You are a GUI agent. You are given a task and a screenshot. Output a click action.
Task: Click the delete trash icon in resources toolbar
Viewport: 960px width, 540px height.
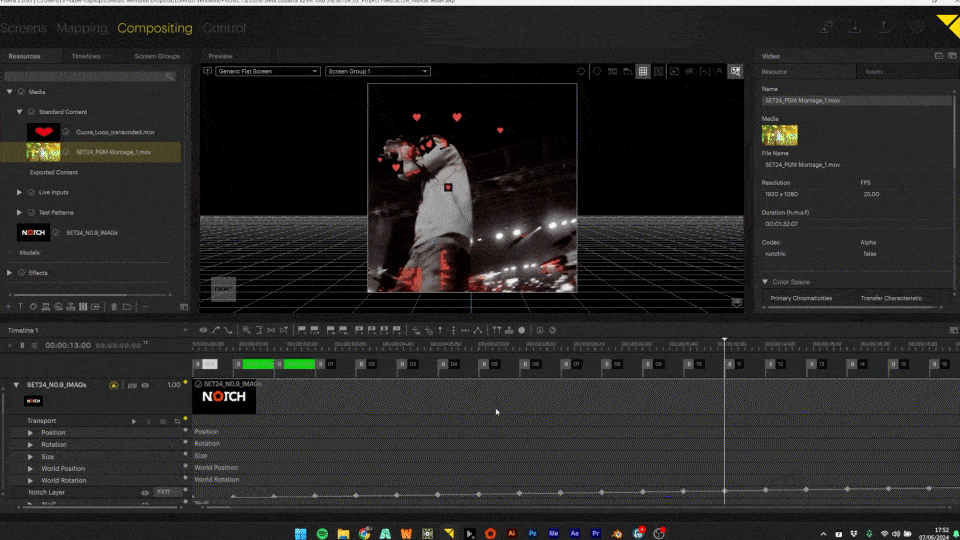click(x=114, y=307)
